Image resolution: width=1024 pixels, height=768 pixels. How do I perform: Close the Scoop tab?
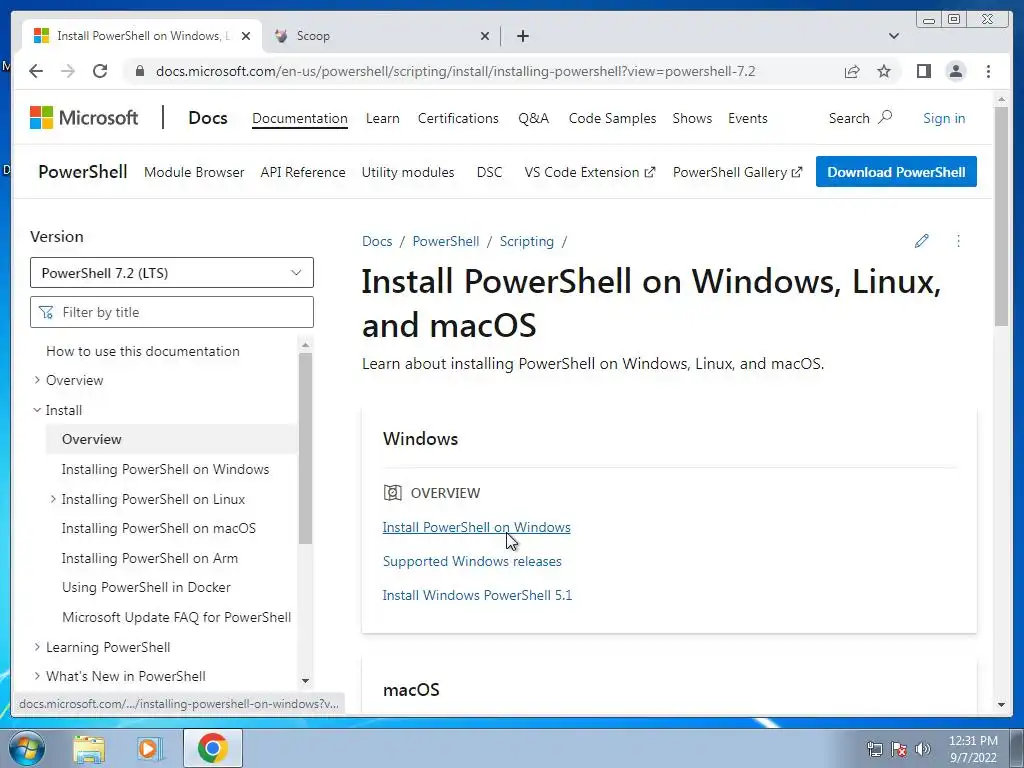click(485, 36)
